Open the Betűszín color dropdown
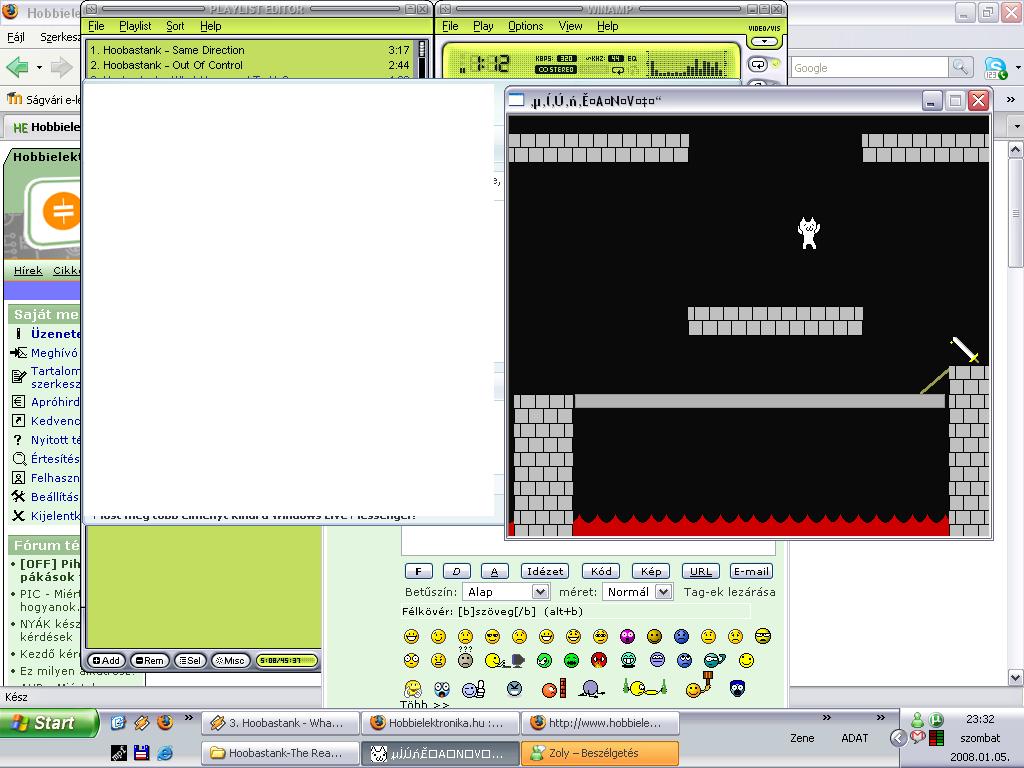Viewport: 1024px width, 768px height. pyautogui.click(x=506, y=592)
